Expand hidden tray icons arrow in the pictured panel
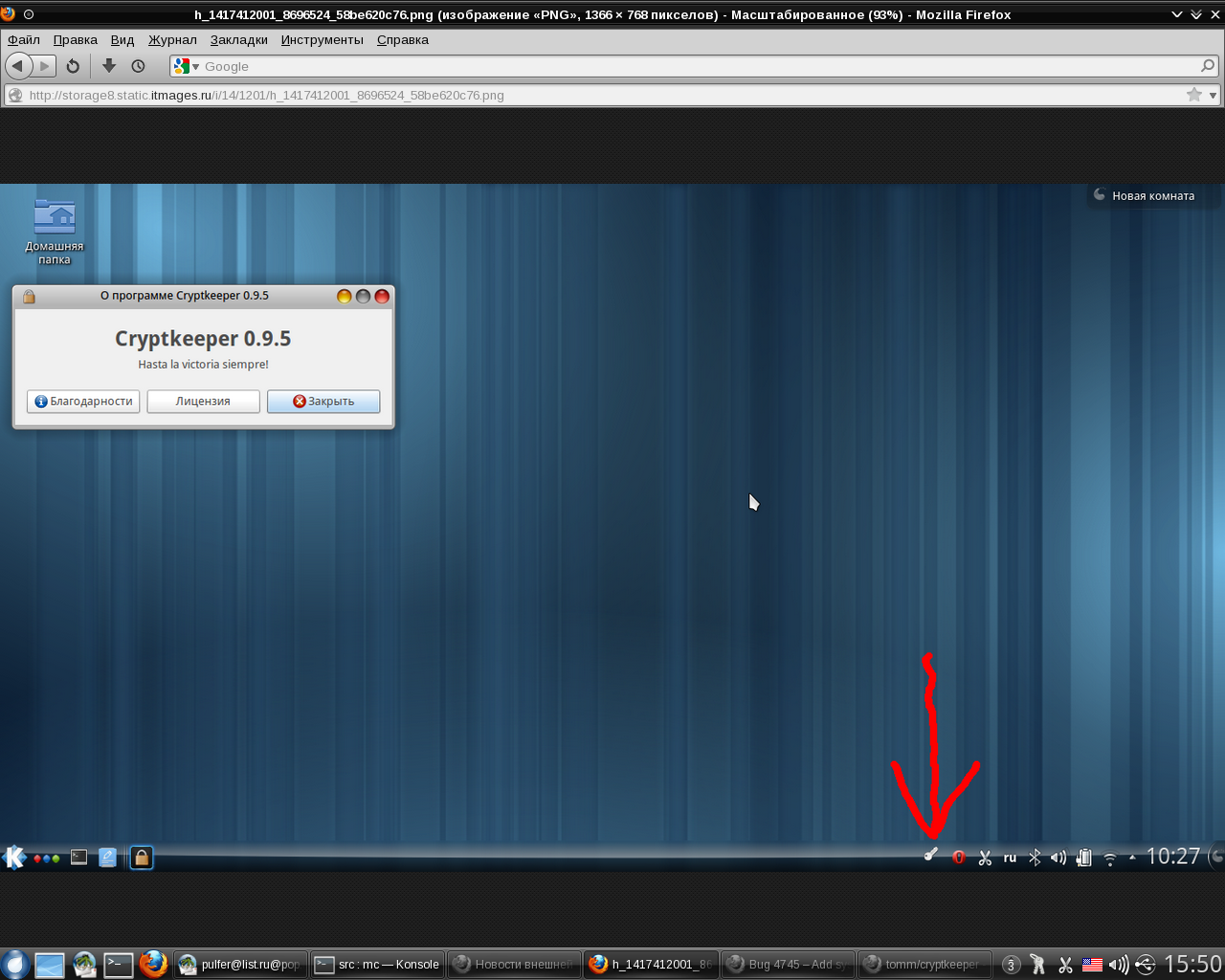 click(1132, 857)
